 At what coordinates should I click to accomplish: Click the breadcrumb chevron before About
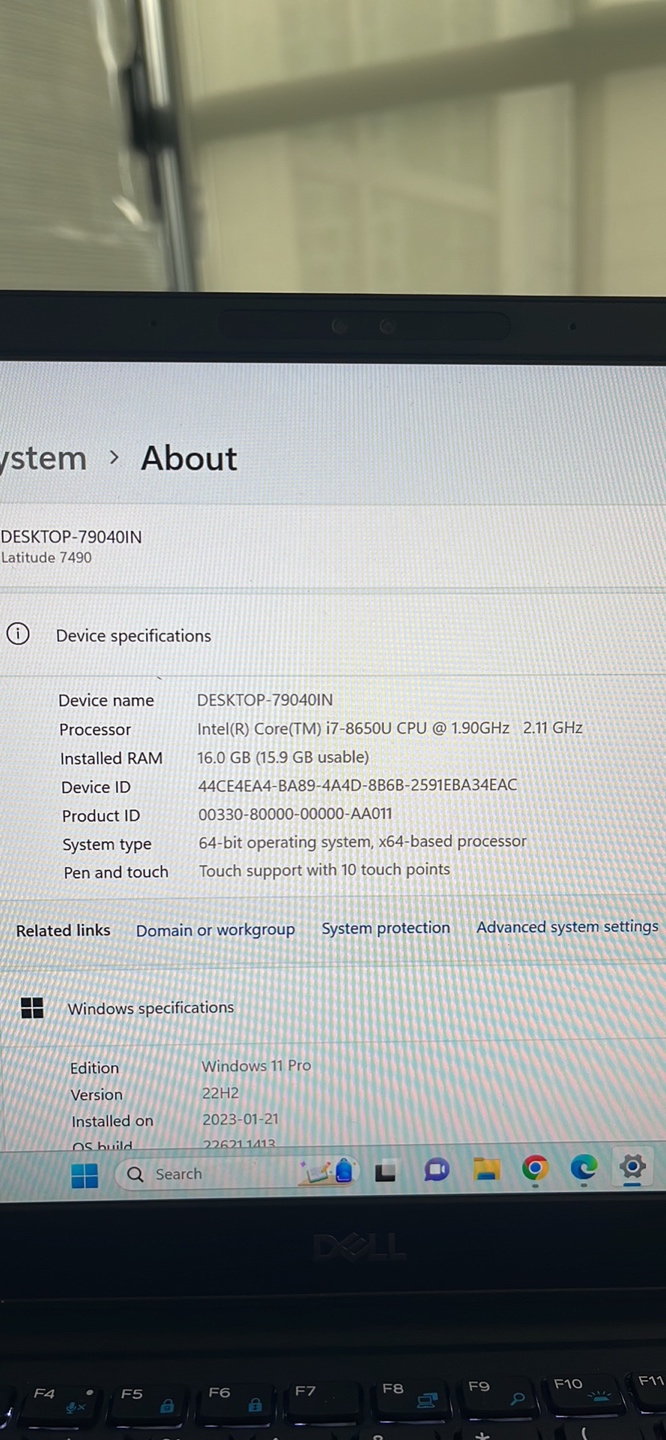point(114,457)
